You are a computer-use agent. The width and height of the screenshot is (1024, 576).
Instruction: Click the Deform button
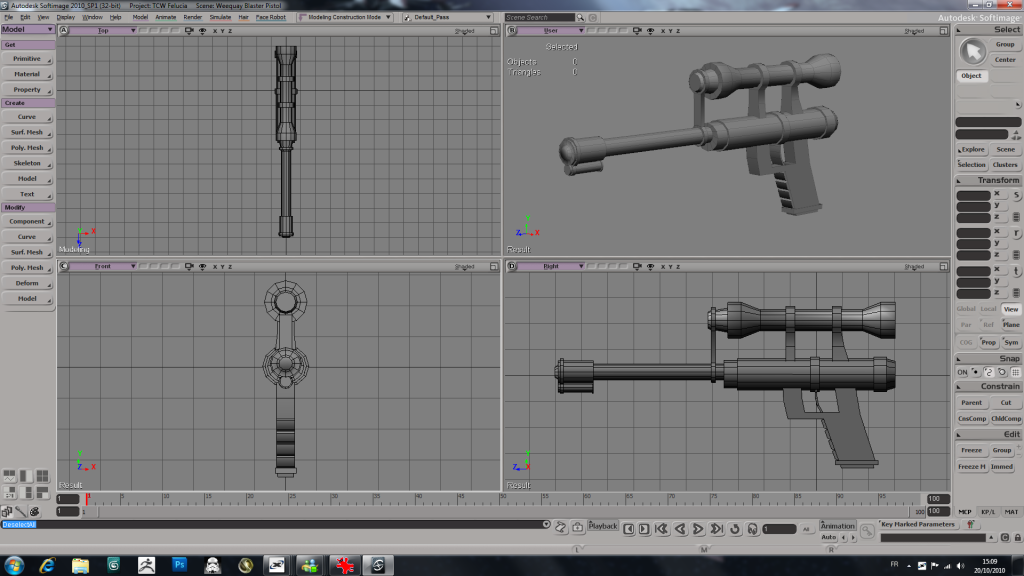pyautogui.click(x=27, y=283)
